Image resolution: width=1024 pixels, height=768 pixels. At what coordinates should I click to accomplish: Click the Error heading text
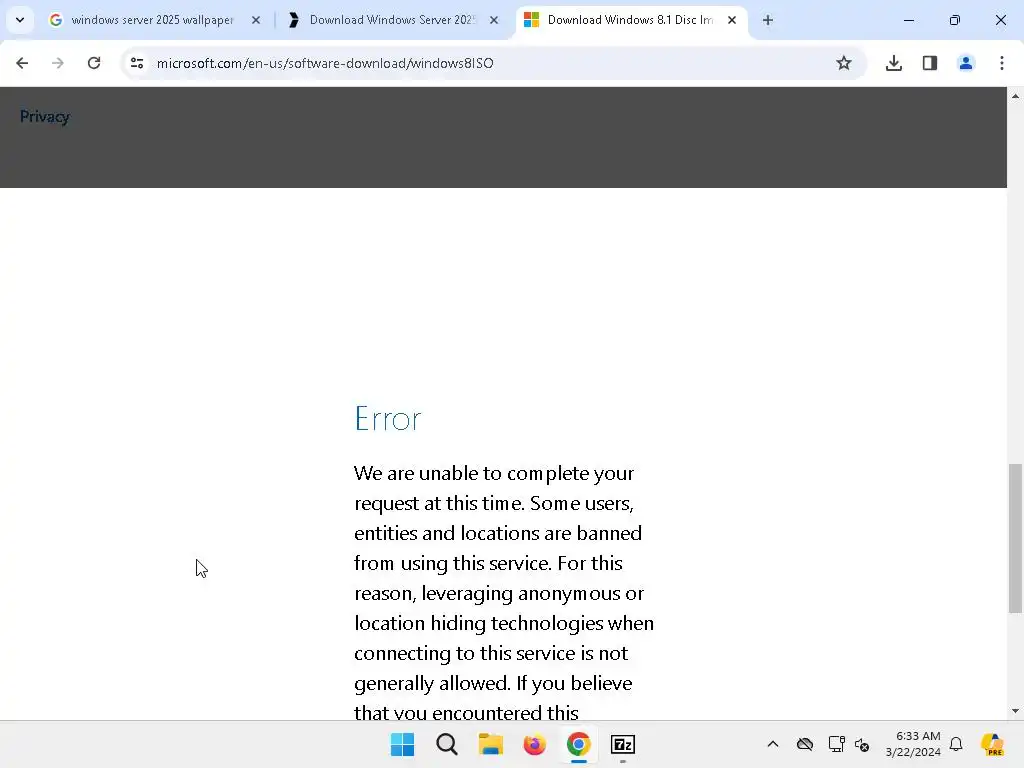[x=388, y=419]
